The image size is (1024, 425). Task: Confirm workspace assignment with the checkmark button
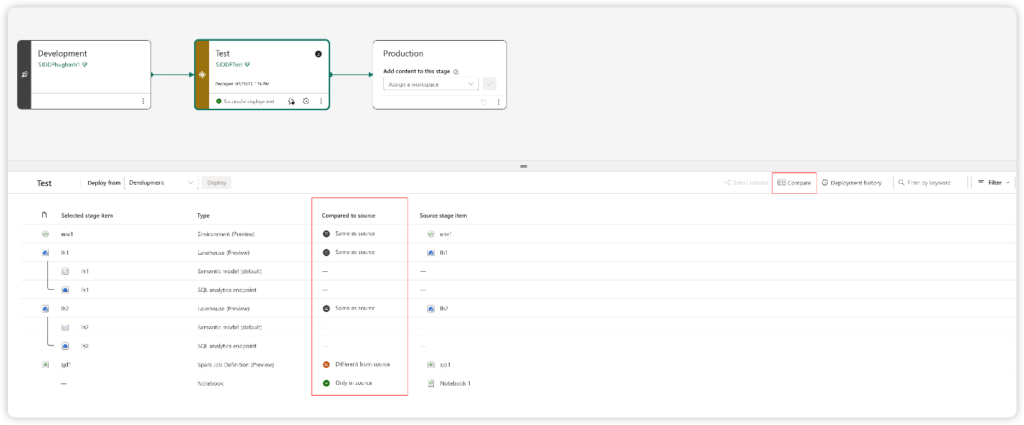(490, 84)
